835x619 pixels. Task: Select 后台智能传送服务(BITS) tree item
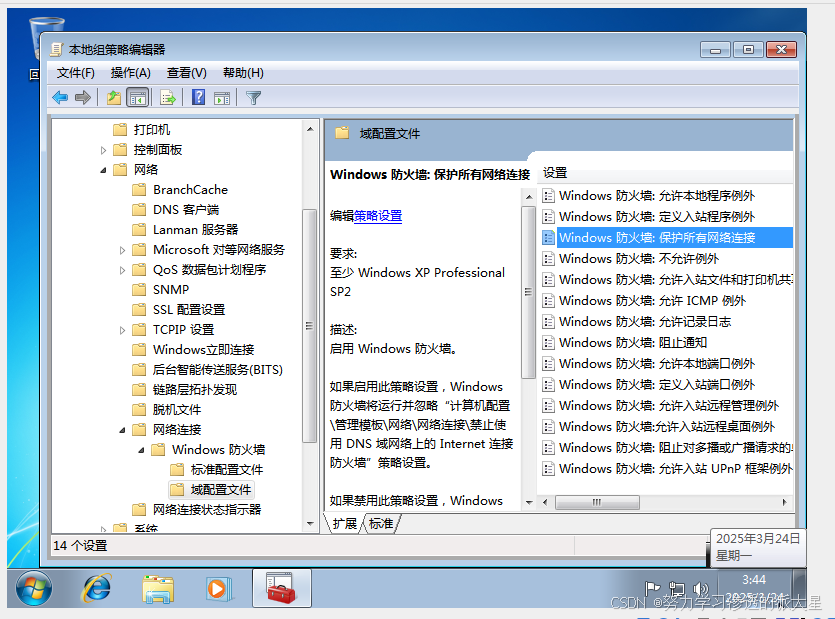[x=218, y=369]
